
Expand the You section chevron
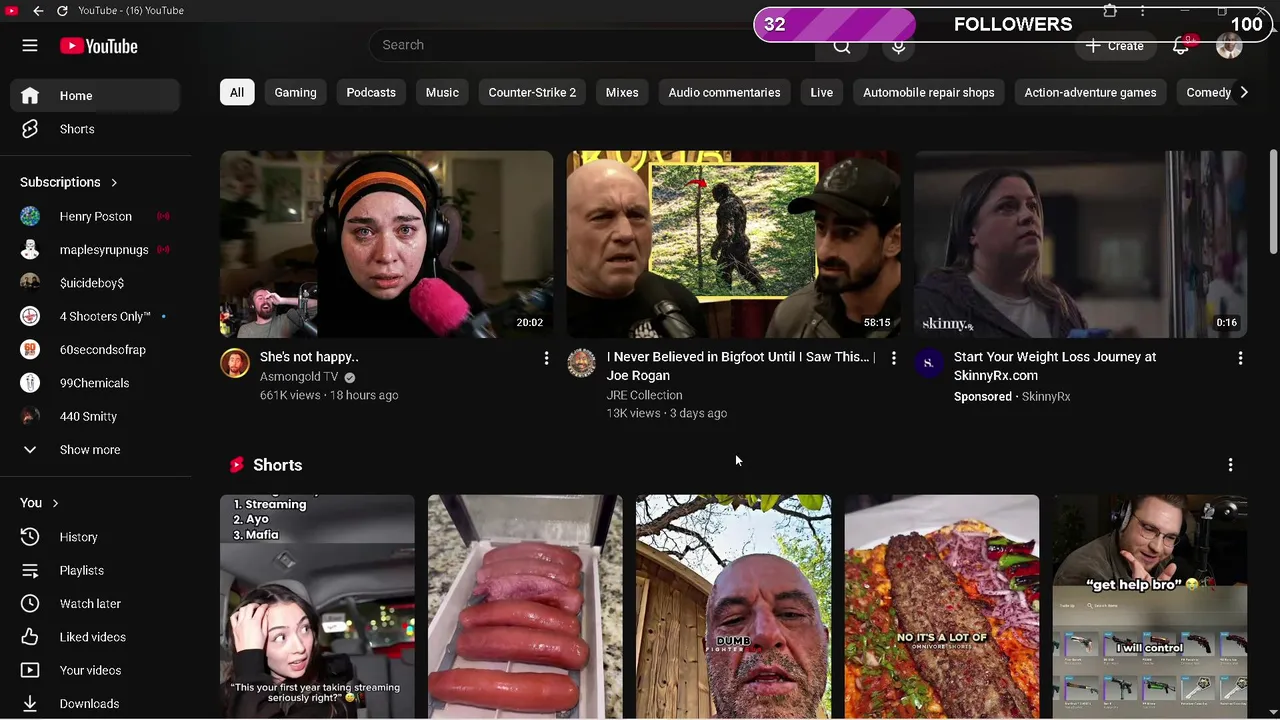(x=55, y=503)
